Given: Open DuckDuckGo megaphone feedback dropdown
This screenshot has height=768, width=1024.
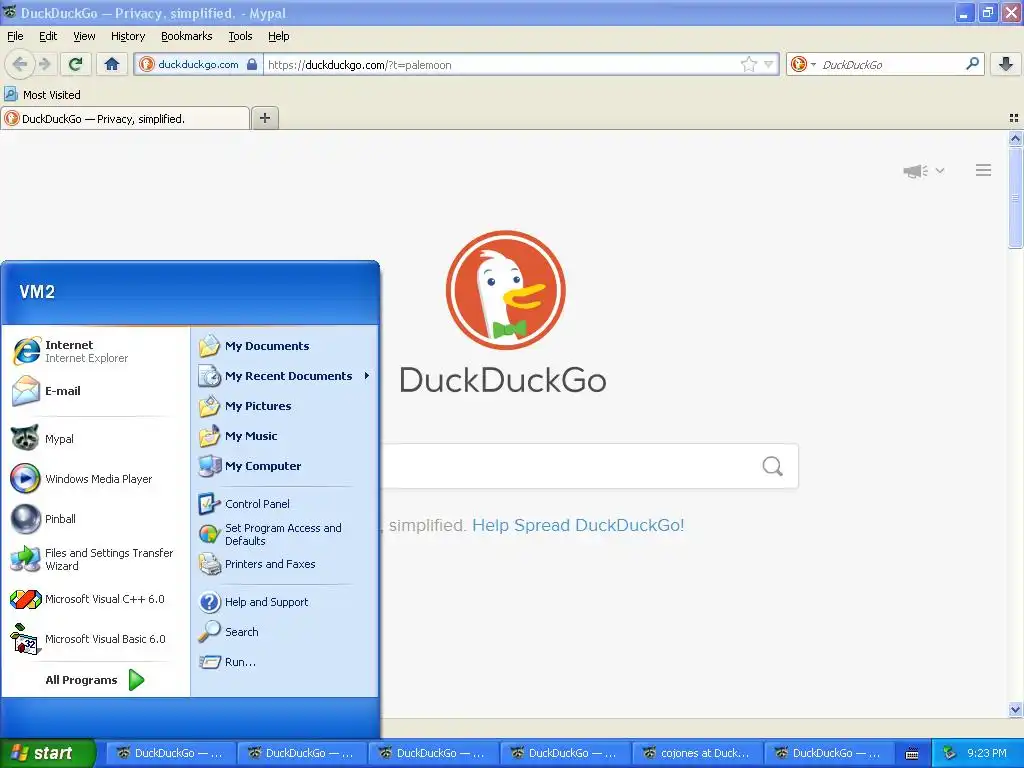Looking at the screenshot, I should (923, 170).
